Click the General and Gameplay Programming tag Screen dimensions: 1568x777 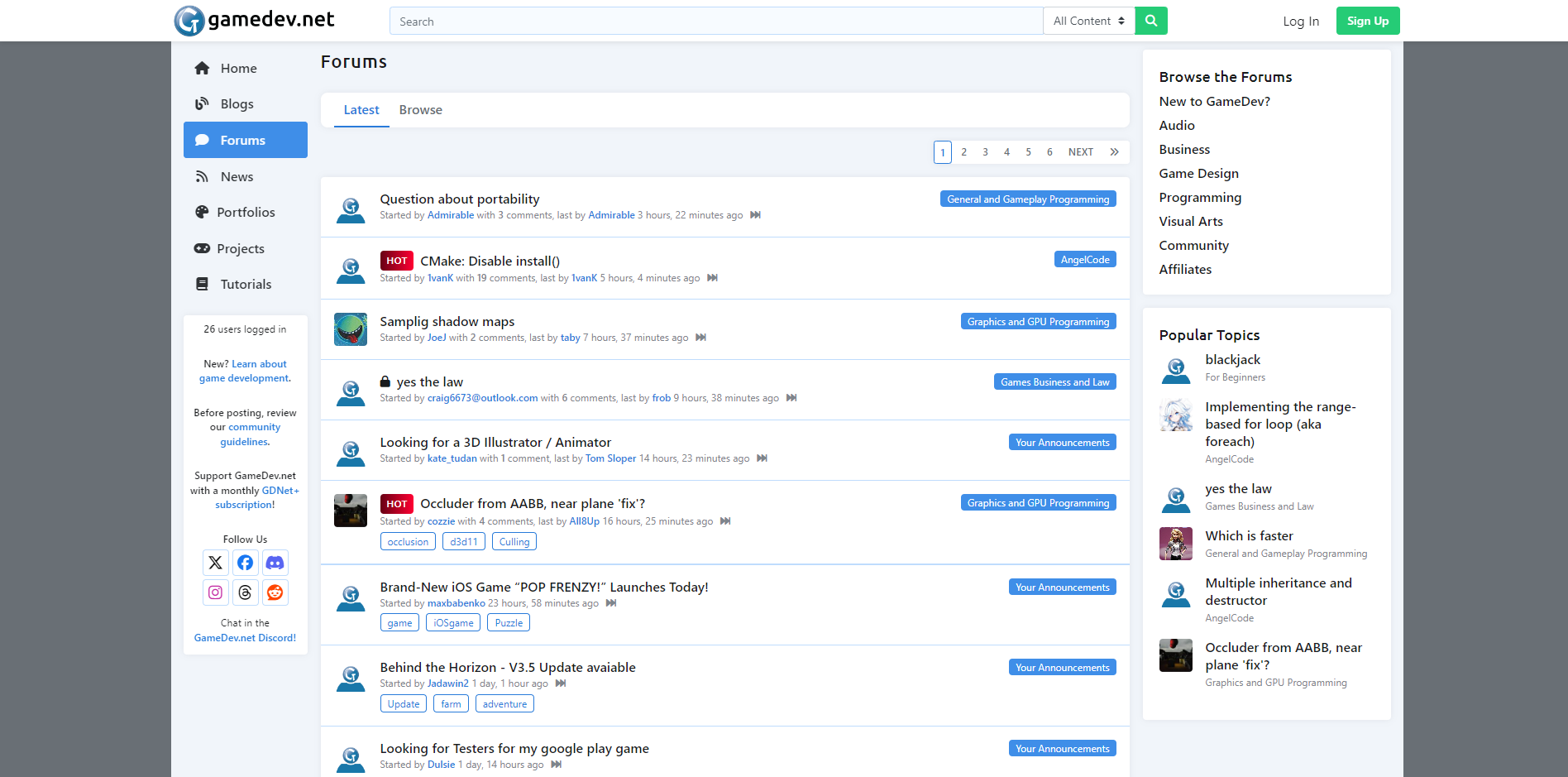(1028, 199)
